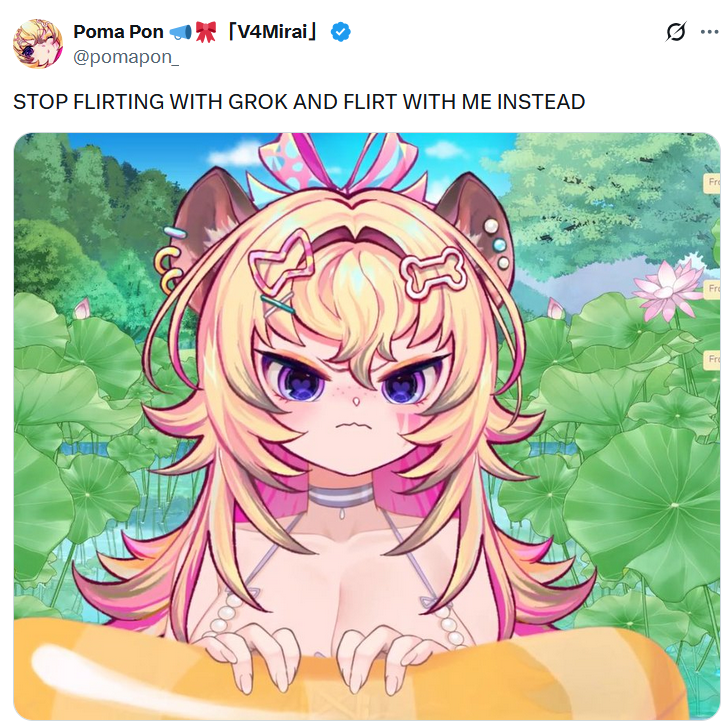Visit the @pomapon_ handle link
This screenshot has height=725, width=726.
click(126, 57)
